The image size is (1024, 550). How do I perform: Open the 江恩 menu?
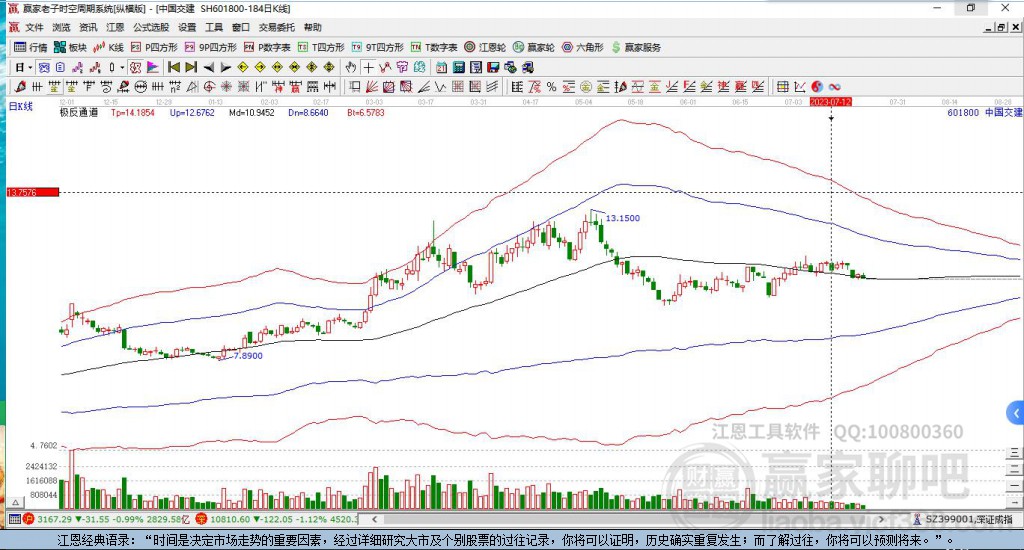115,27
